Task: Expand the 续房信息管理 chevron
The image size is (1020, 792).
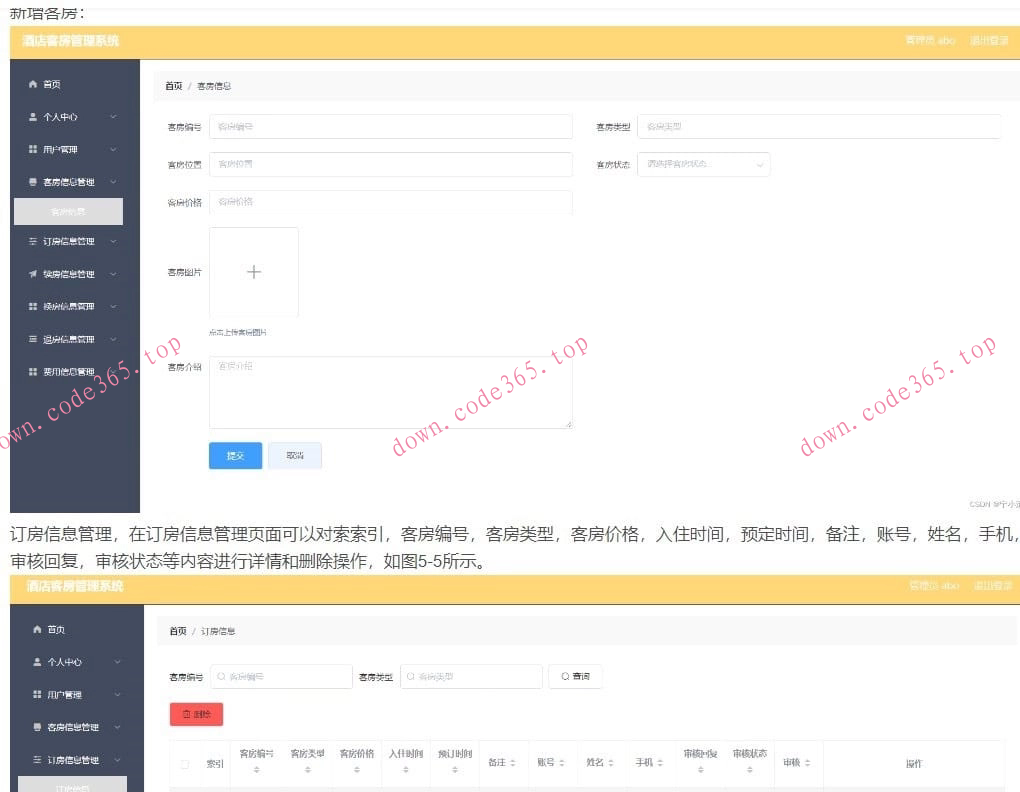Action: [x=113, y=274]
